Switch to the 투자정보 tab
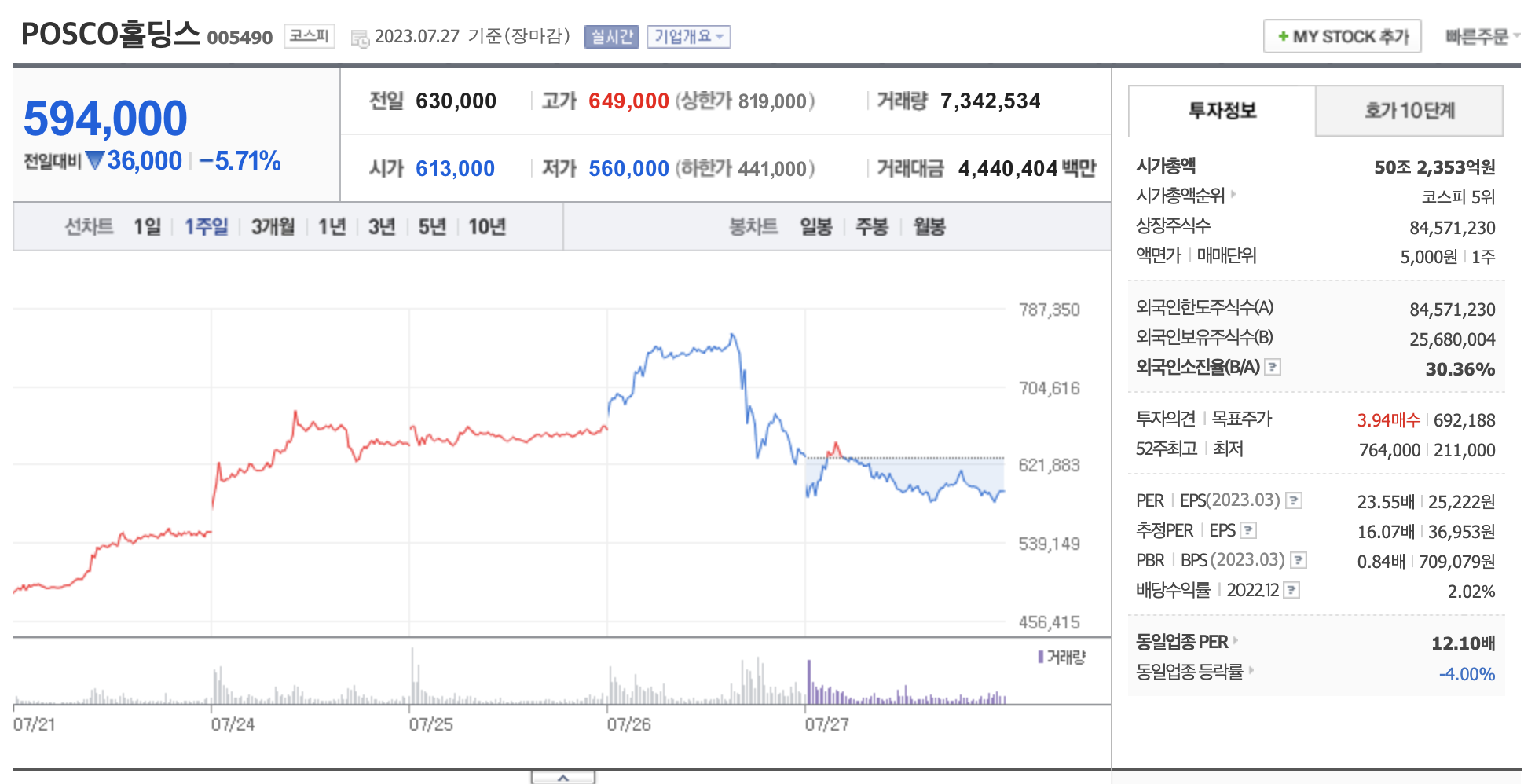The width and height of the screenshot is (1535, 784). click(1222, 111)
